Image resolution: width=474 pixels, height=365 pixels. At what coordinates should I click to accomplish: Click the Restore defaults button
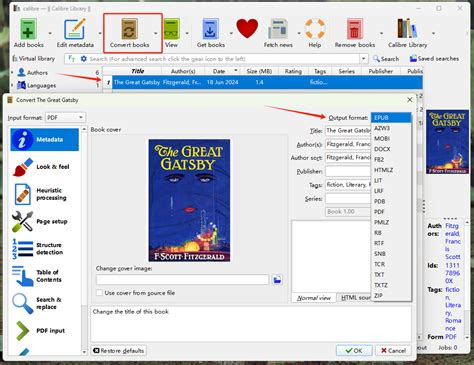click(x=119, y=351)
